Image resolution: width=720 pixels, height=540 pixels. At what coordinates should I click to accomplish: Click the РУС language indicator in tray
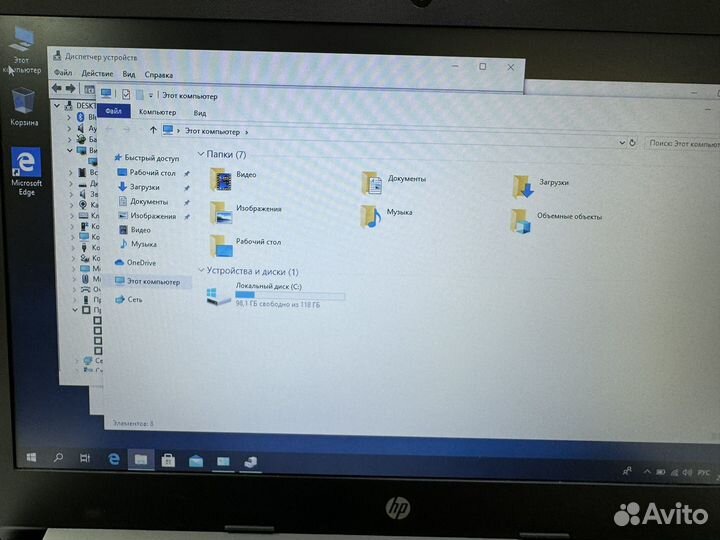[x=703, y=473]
